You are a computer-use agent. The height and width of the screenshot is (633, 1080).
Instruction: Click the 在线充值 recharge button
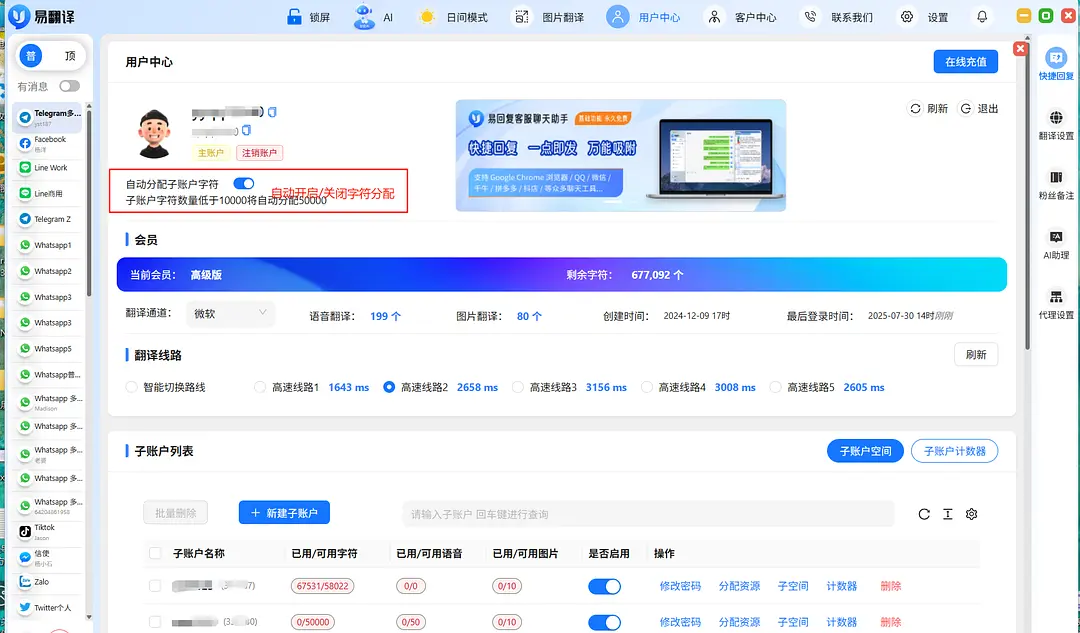coord(965,61)
